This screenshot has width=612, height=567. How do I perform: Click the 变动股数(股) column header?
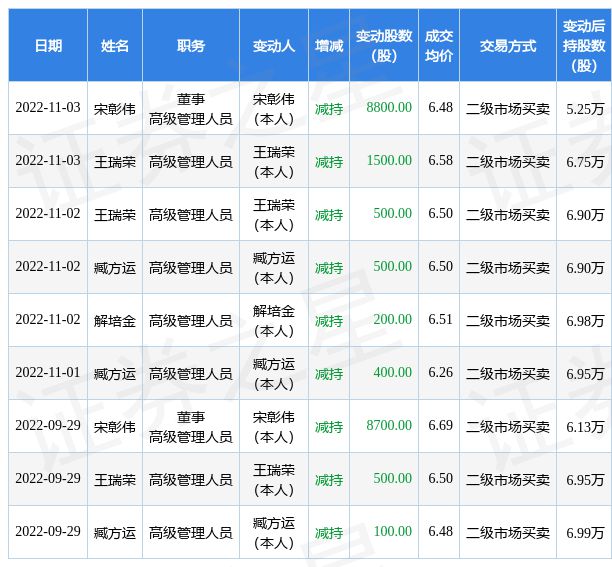point(384,46)
